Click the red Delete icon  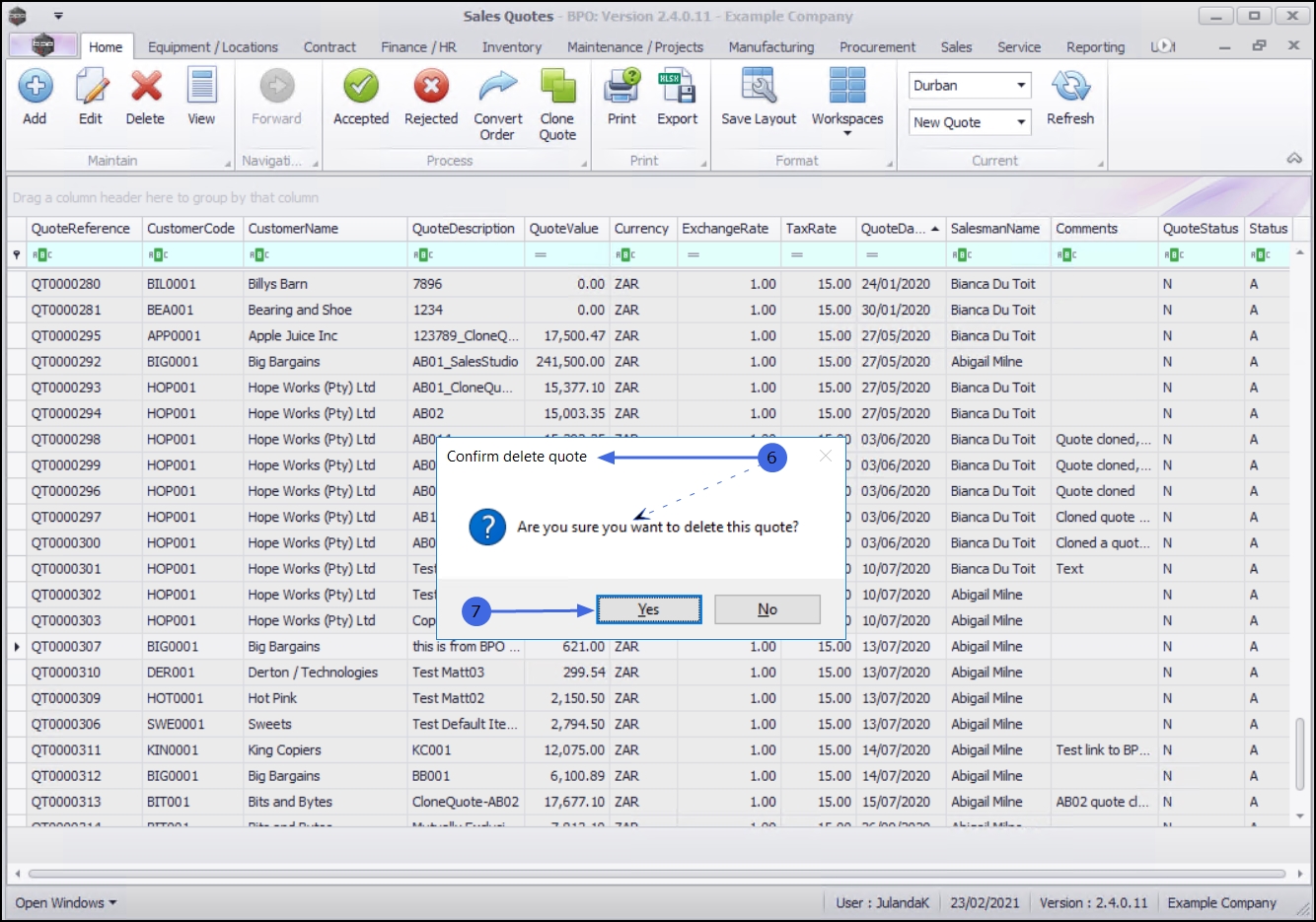[145, 88]
